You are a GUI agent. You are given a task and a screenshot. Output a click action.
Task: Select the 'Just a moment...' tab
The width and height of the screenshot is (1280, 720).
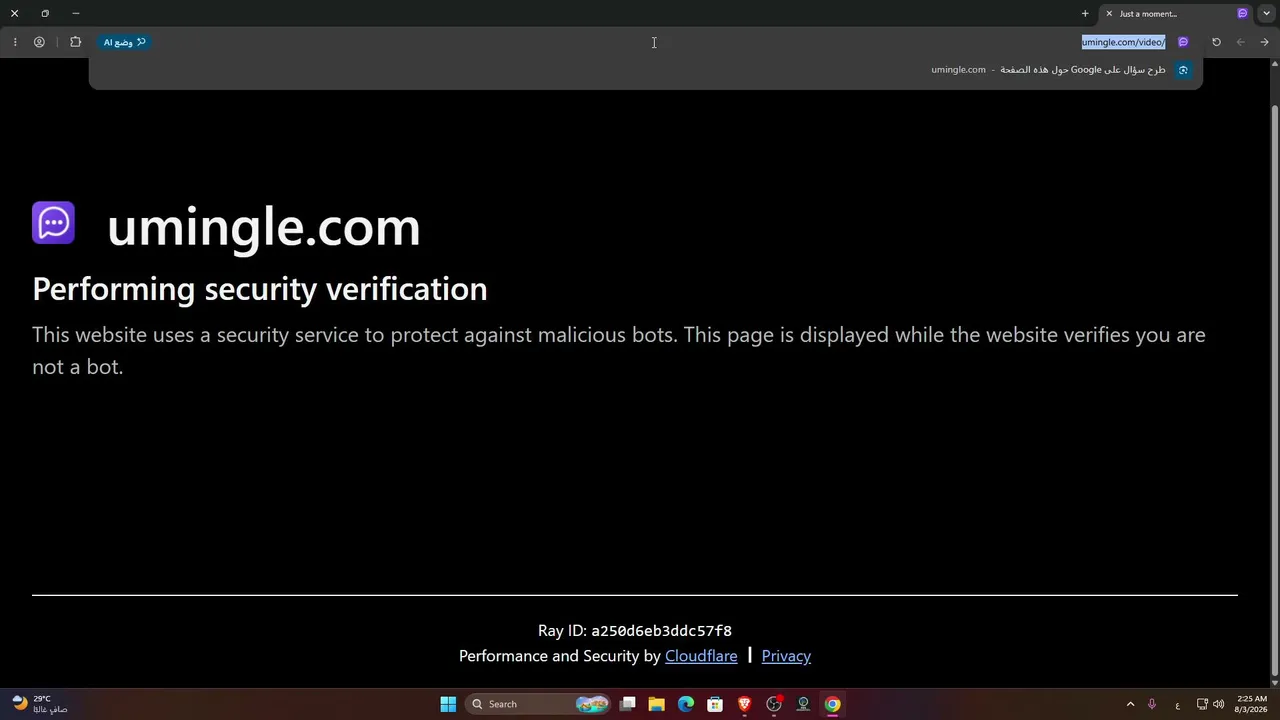coord(1176,14)
